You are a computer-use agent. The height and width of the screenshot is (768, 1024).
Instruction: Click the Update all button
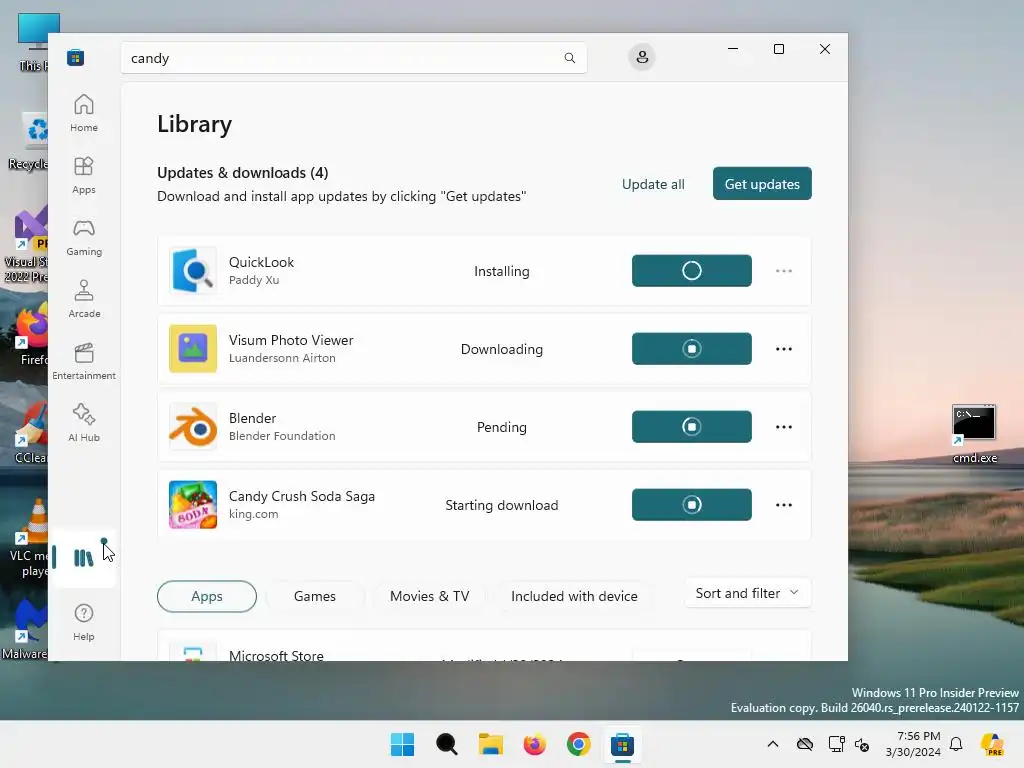tap(653, 184)
